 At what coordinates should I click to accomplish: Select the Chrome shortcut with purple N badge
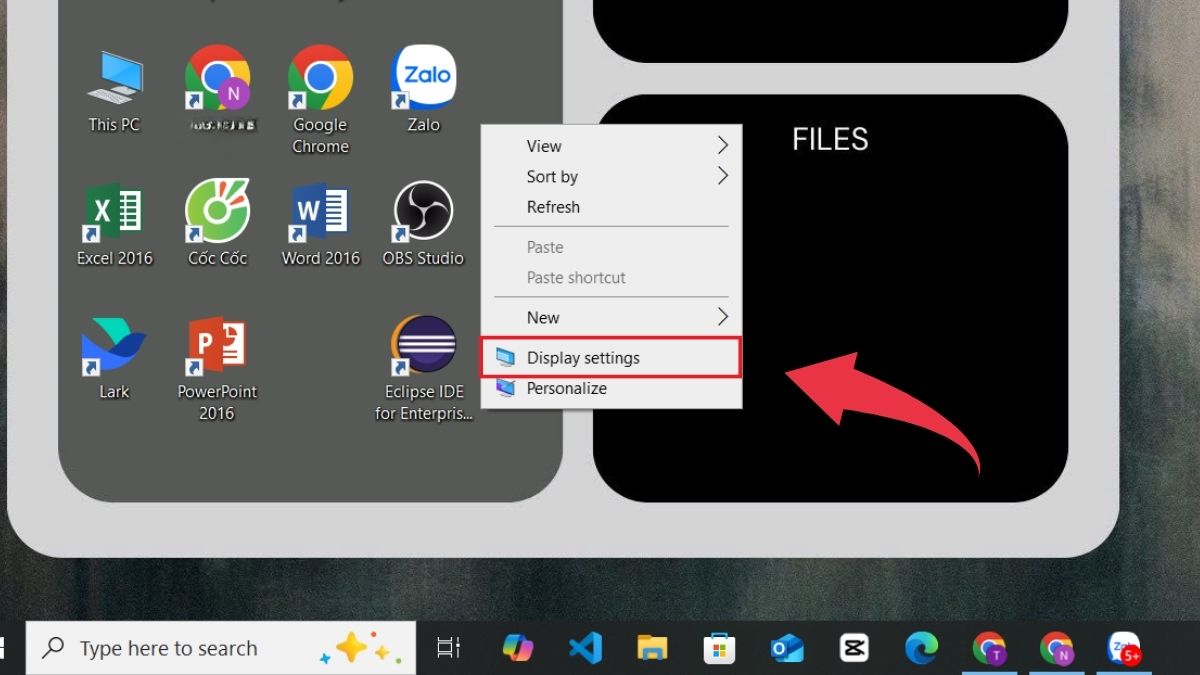(217, 90)
